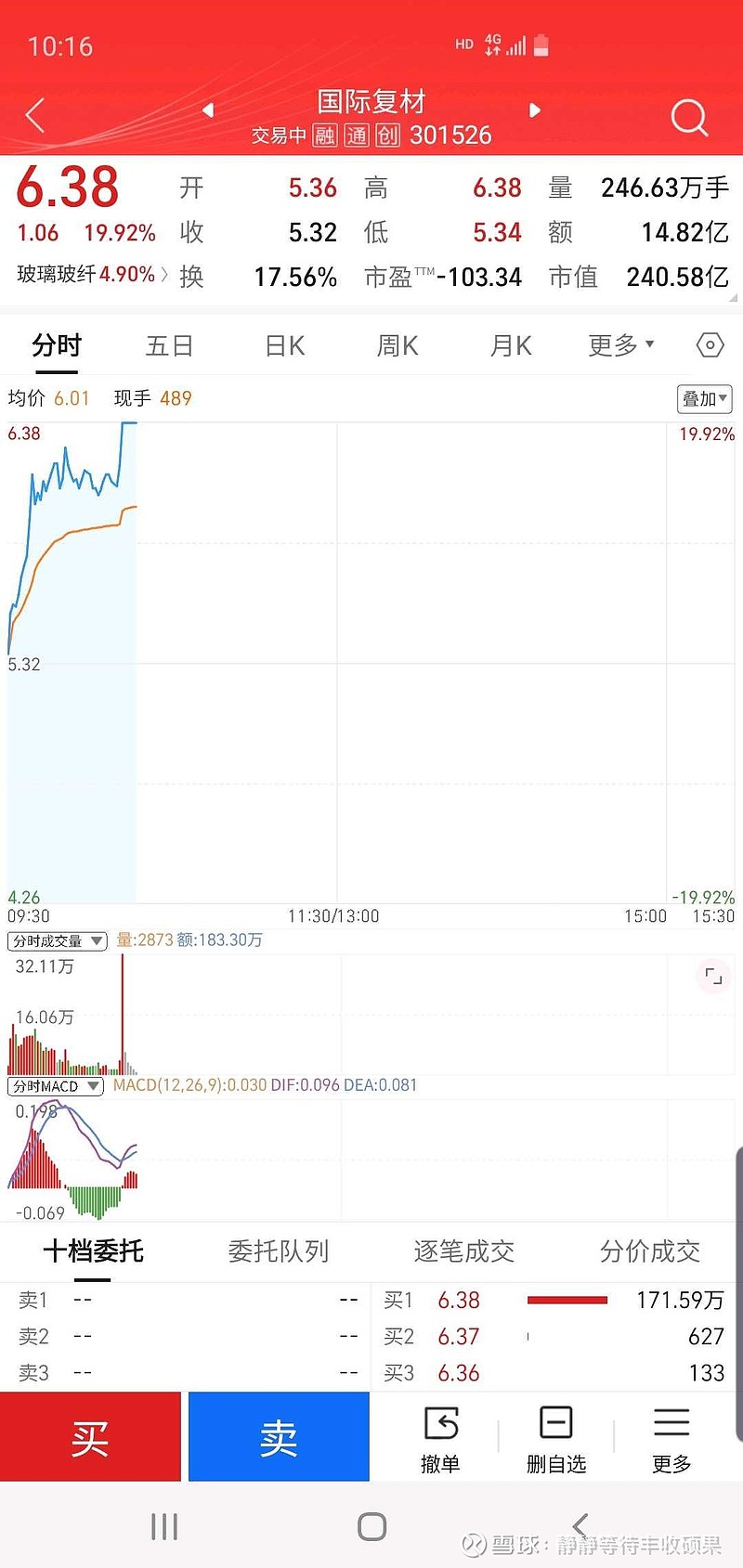Expand the 分时MACD indicator selector

coord(56,1085)
